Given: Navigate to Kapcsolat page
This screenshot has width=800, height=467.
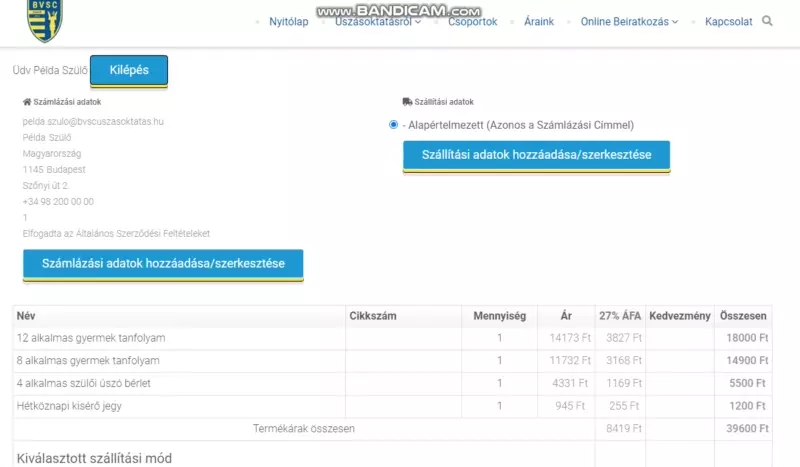Looking at the screenshot, I should tap(729, 22).
